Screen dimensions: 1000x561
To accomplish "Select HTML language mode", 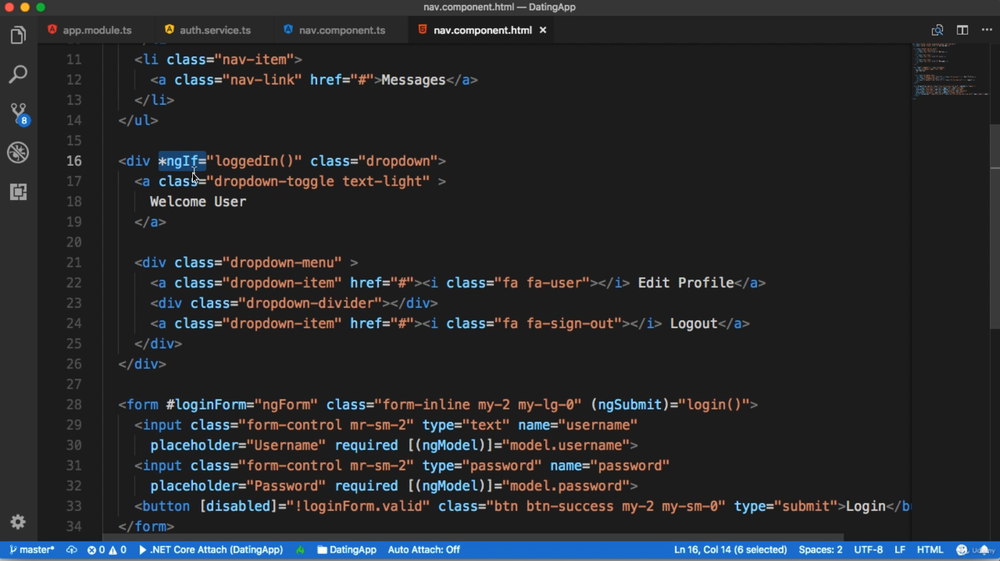I will coord(930,550).
